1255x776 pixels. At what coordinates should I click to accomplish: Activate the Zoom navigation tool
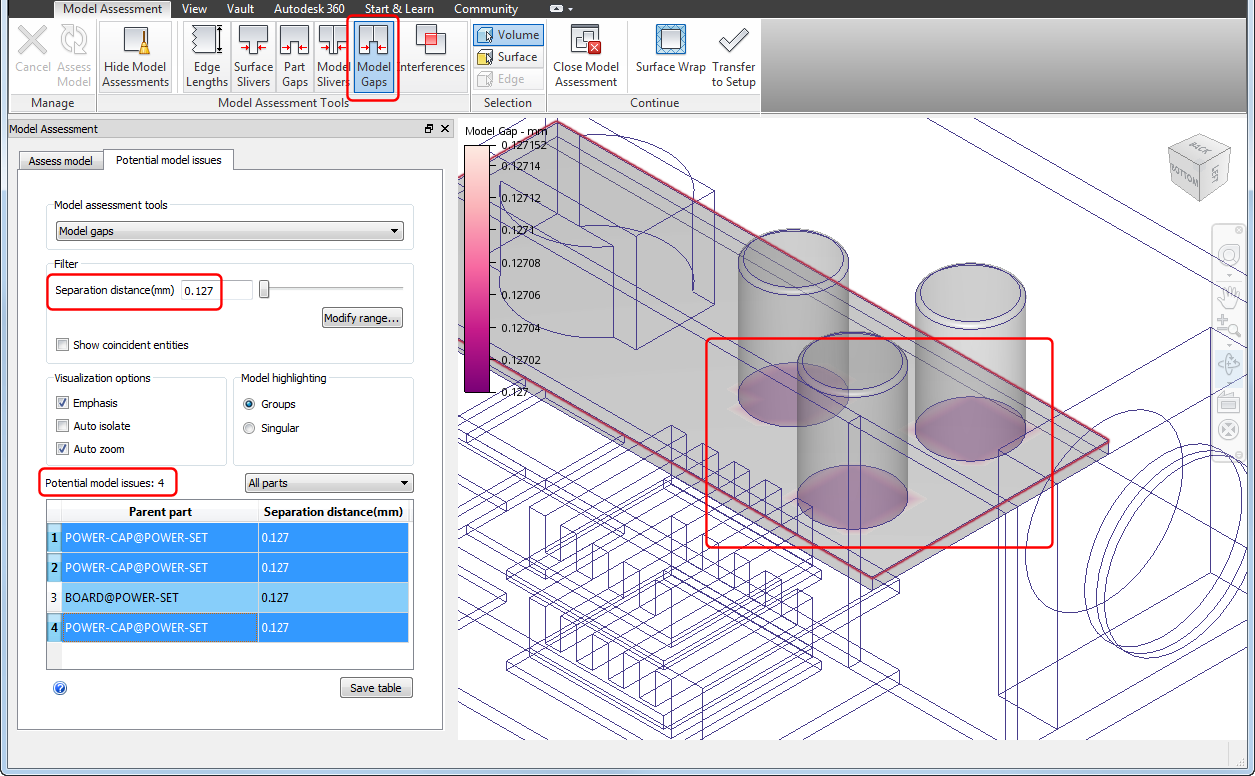pyautogui.click(x=1229, y=327)
